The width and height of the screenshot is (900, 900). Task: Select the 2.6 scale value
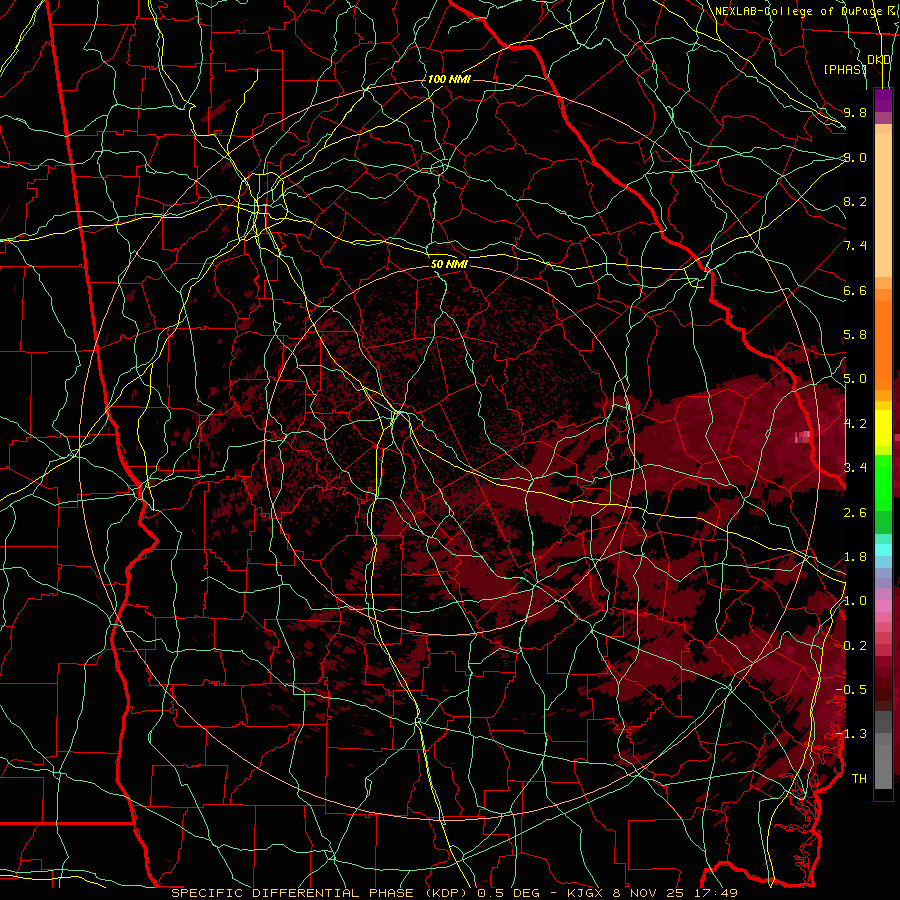coord(855,513)
